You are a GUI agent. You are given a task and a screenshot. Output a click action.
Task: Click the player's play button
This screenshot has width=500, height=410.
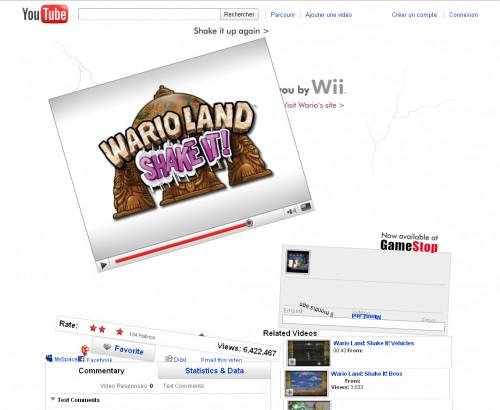(103, 266)
